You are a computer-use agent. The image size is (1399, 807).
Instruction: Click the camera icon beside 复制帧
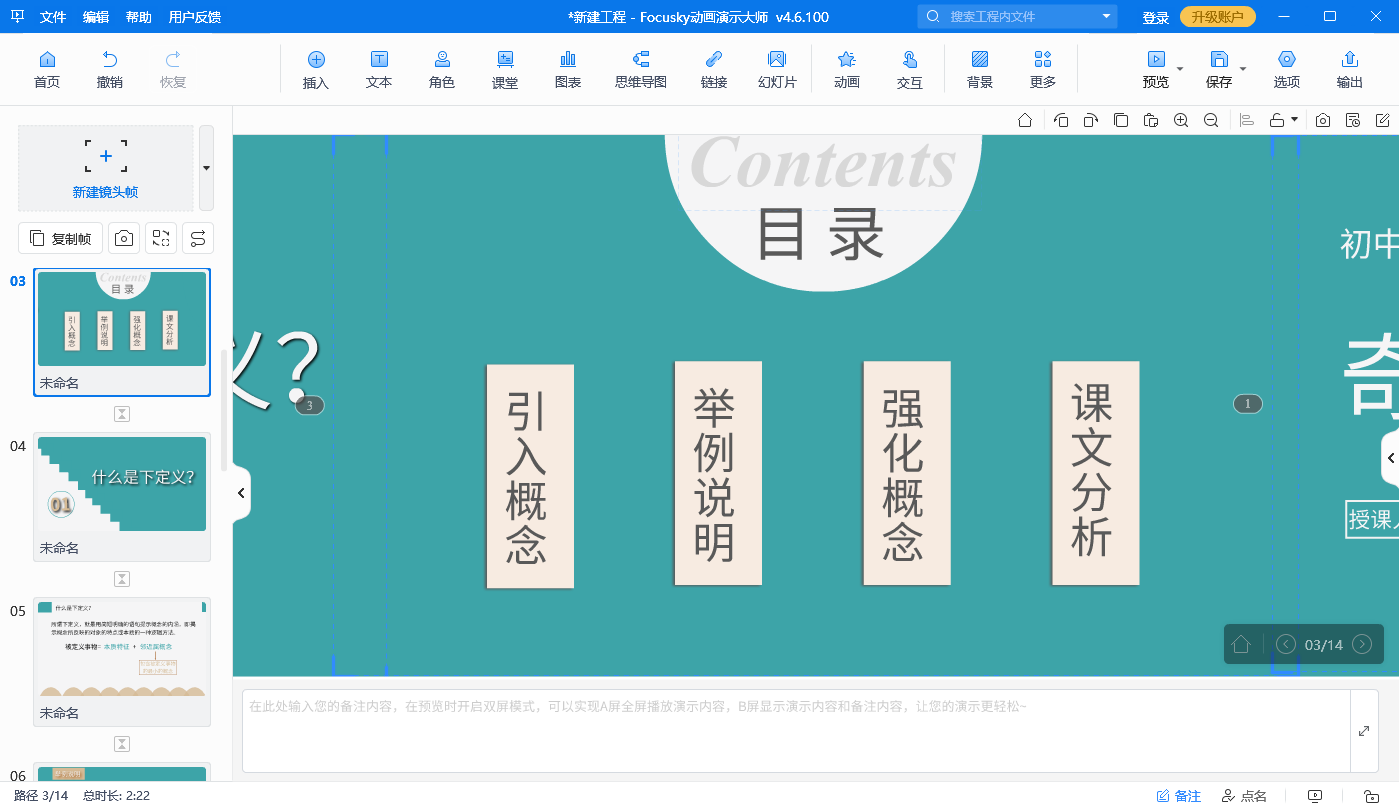click(124, 238)
